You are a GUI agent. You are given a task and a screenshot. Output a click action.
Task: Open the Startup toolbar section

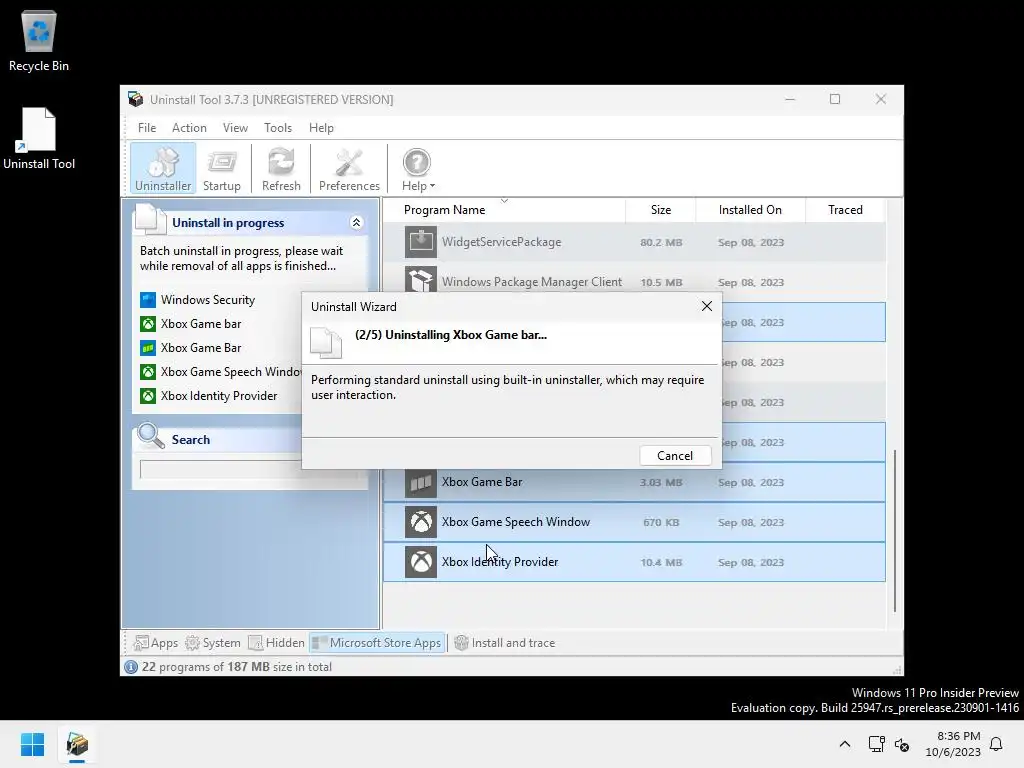(221, 168)
